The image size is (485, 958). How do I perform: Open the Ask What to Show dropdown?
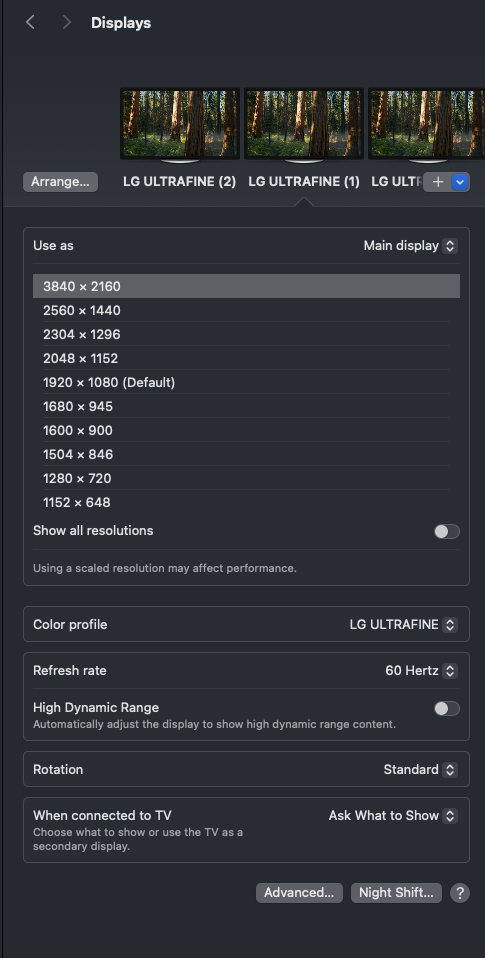coord(393,816)
